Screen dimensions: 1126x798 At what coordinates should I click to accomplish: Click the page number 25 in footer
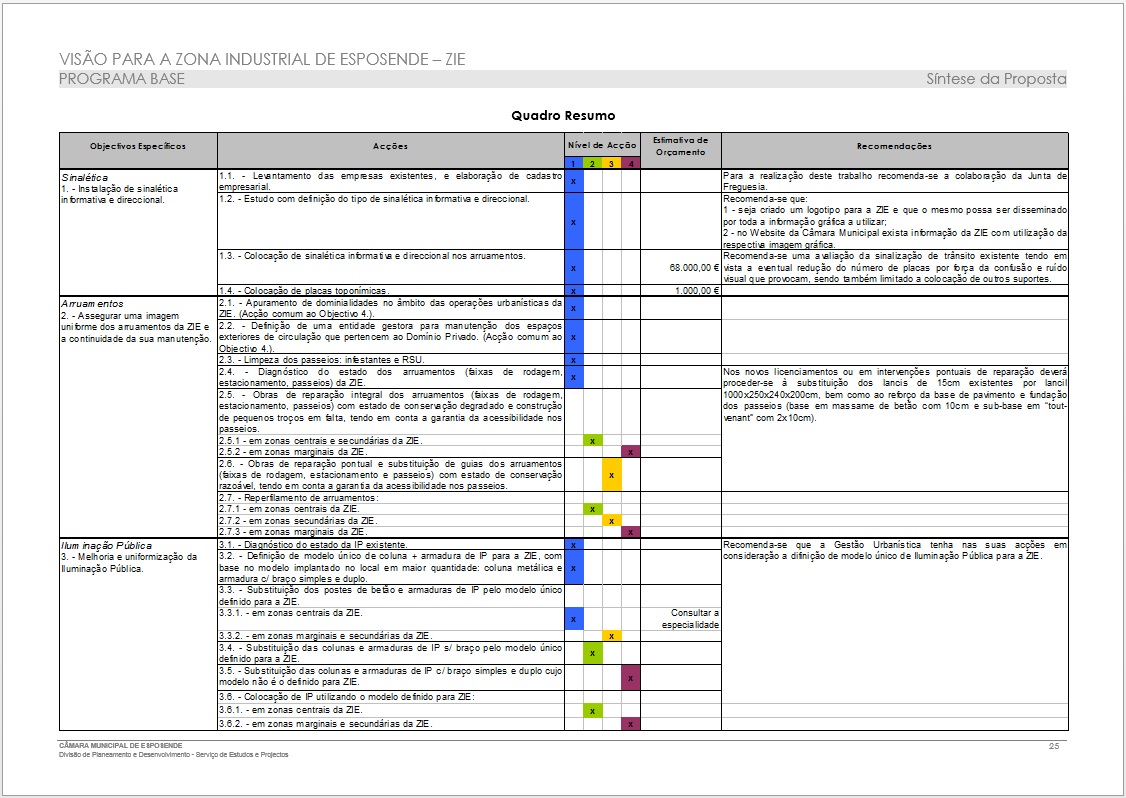click(1053, 746)
